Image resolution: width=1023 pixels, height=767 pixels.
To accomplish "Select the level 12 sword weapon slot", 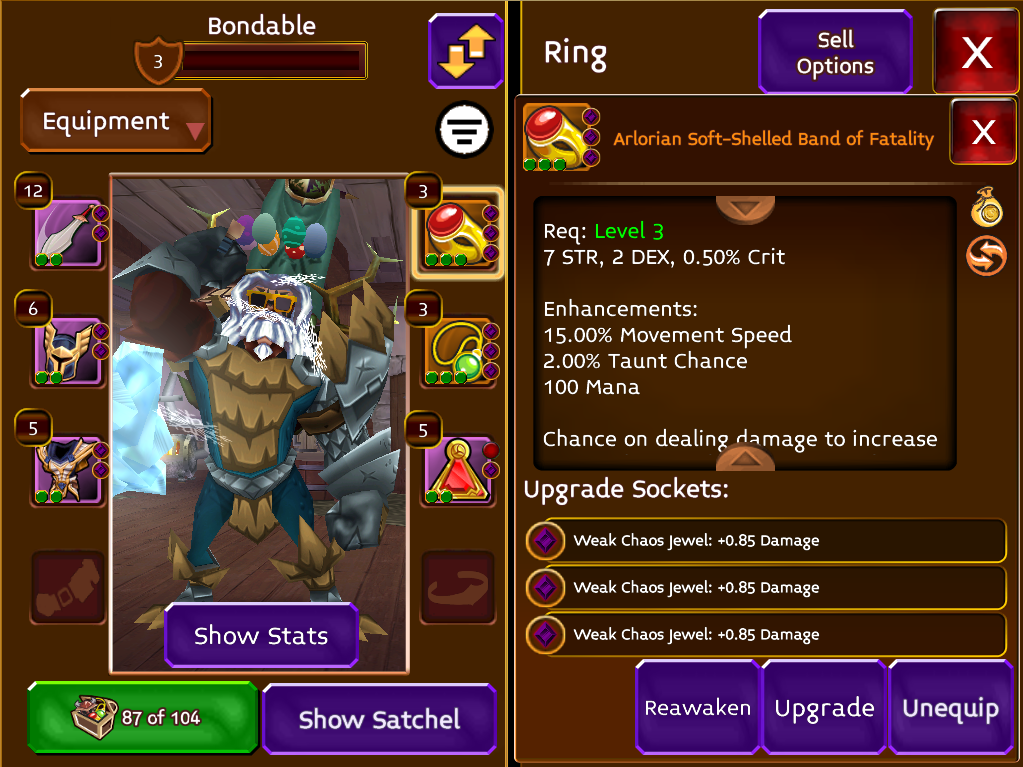I will click(x=69, y=233).
